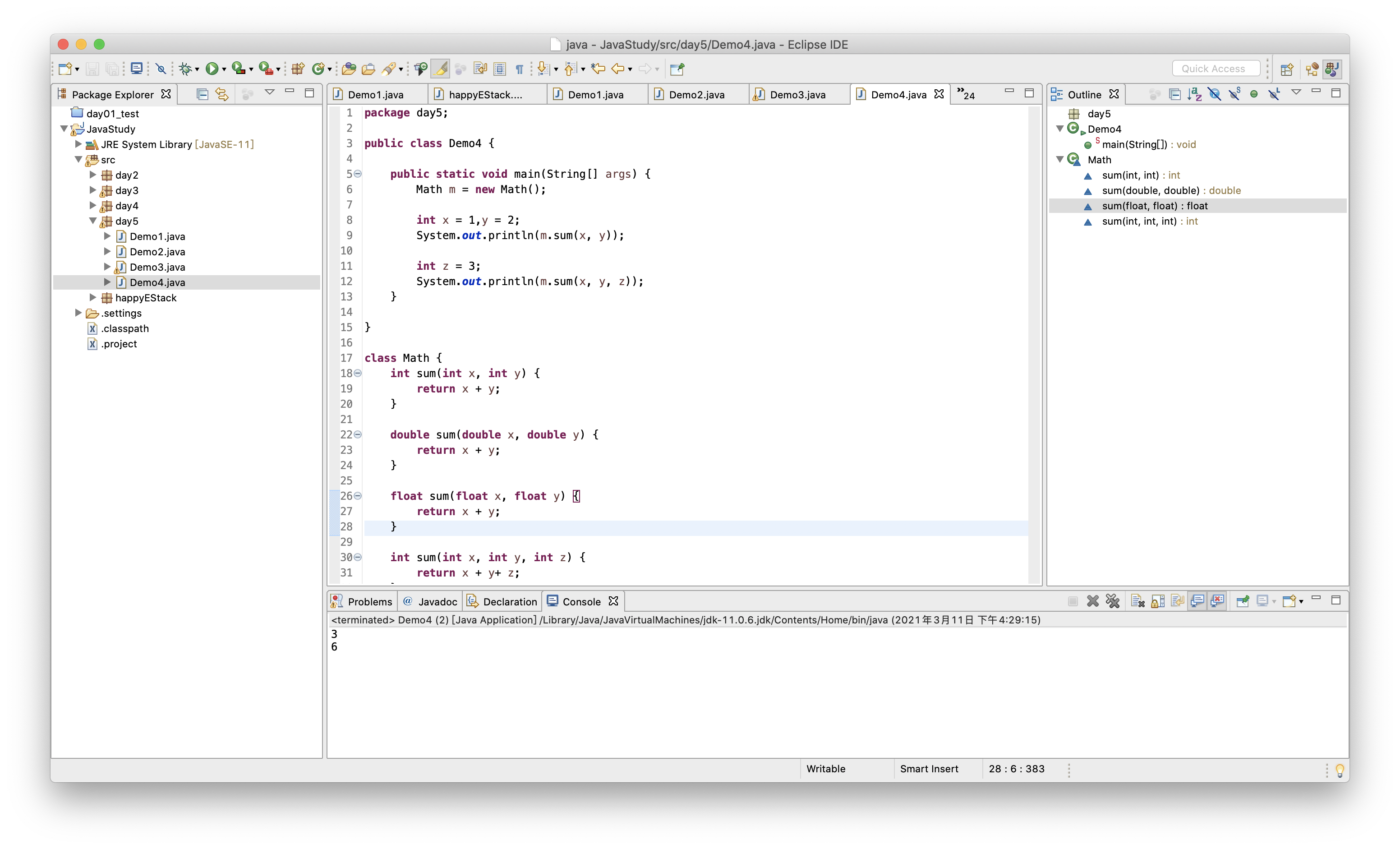Viewport: 1400px width, 849px height.
Task: Toggle Show Whitespace Characters pilcrow button
Action: point(519,69)
